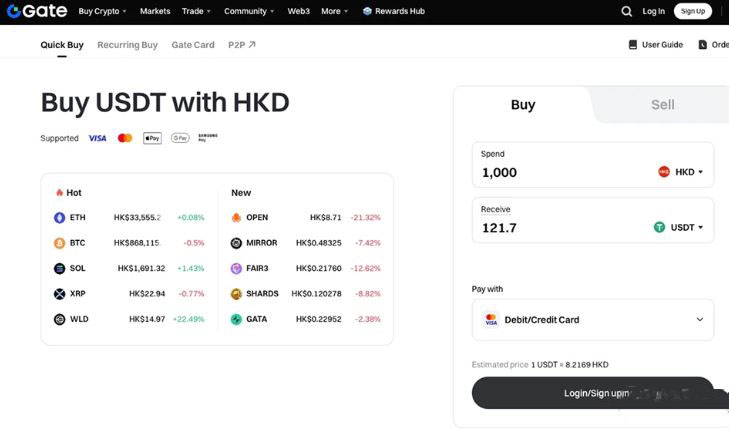Open the HKD currency dropdown

pos(681,172)
